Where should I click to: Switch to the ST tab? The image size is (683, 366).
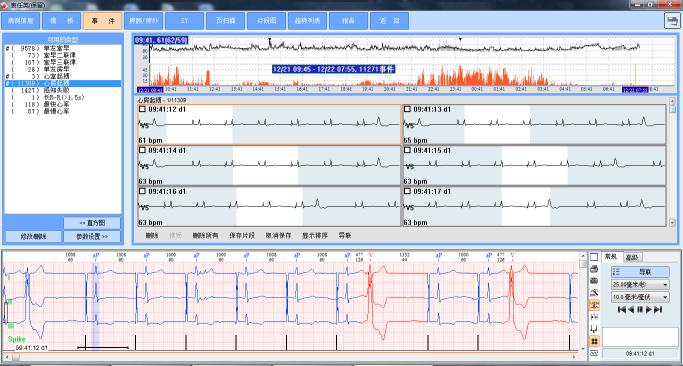(185, 21)
